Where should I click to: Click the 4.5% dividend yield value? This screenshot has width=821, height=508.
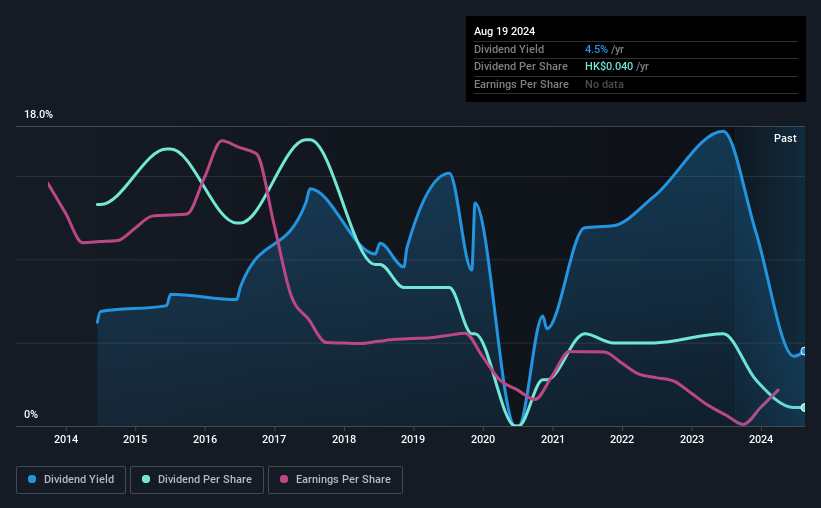(x=596, y=49)
